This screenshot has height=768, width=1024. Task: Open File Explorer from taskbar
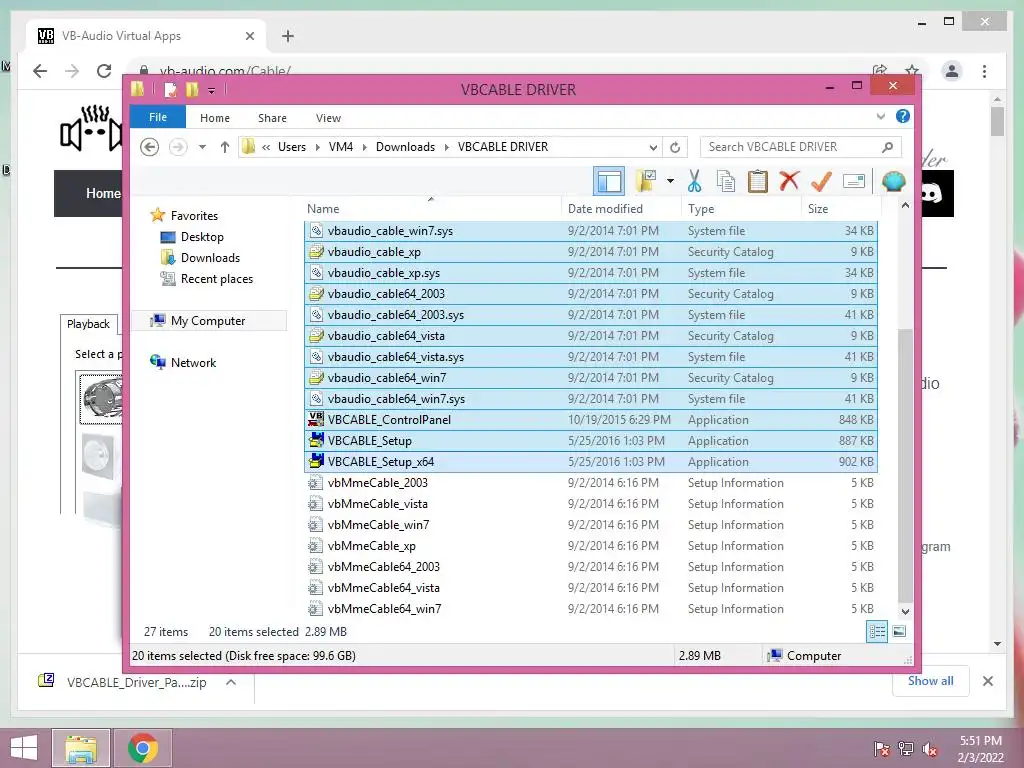coord(81,748)
